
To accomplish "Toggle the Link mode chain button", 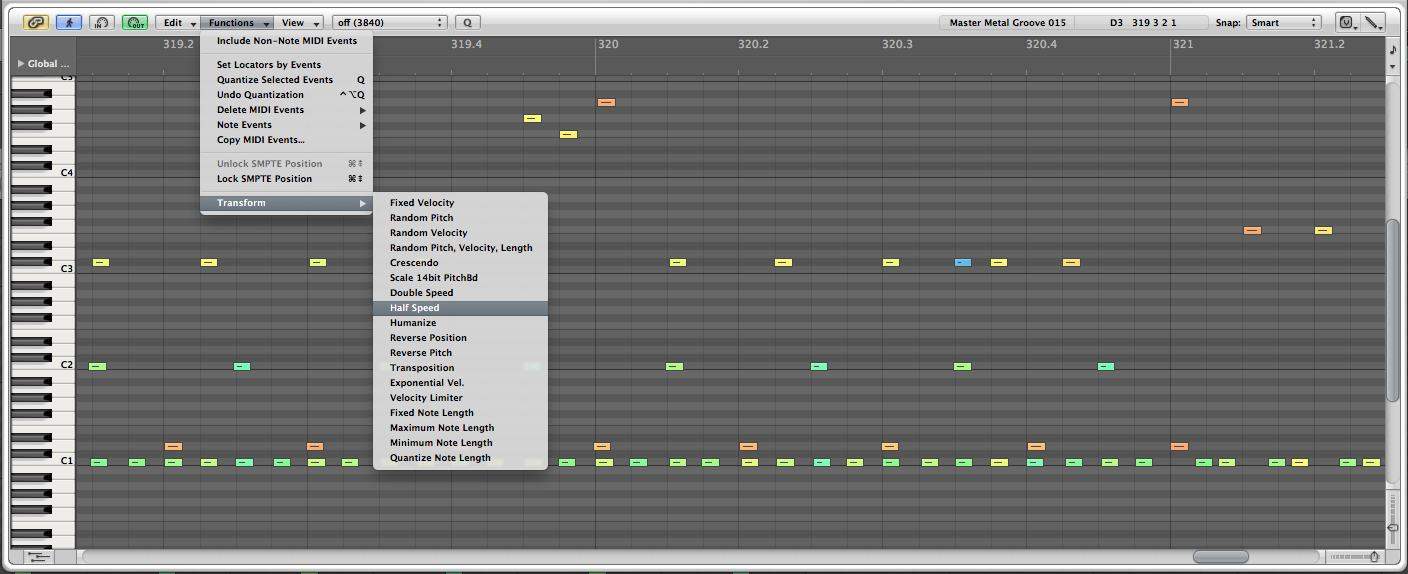I will 36,22.
